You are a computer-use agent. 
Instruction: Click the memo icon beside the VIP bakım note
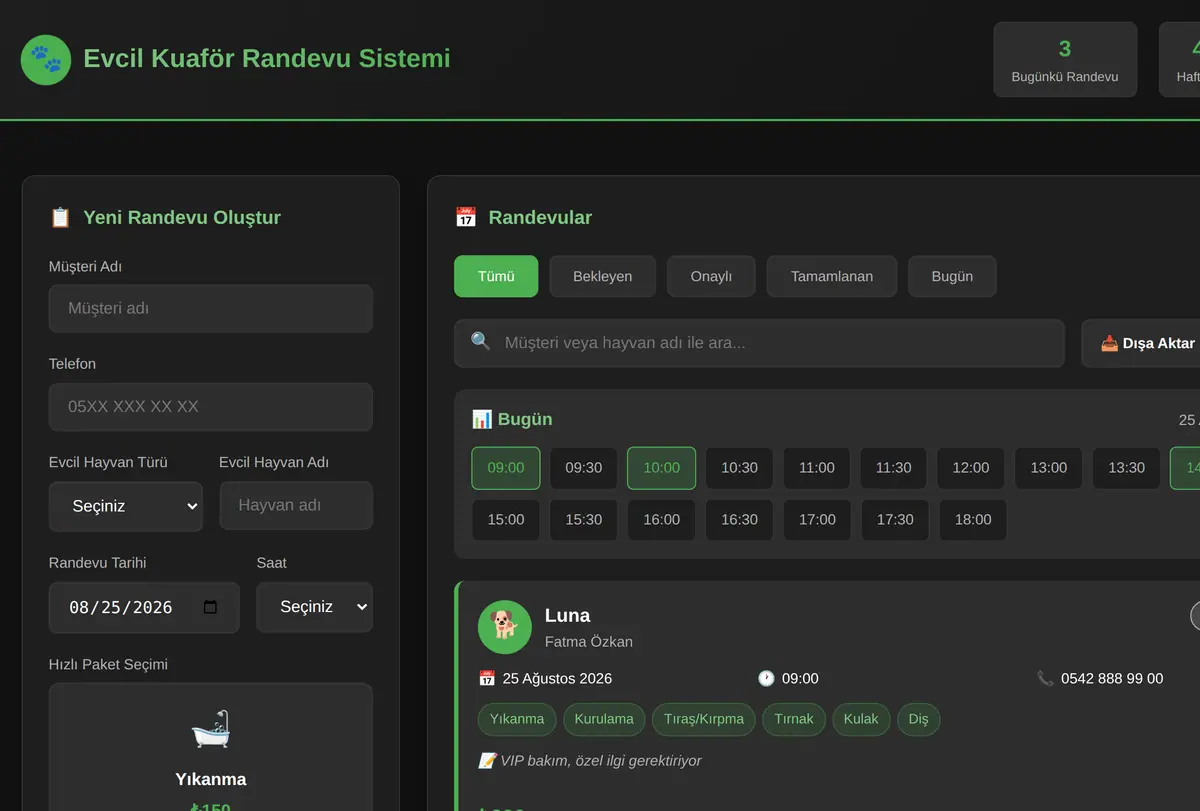point(487,761)
